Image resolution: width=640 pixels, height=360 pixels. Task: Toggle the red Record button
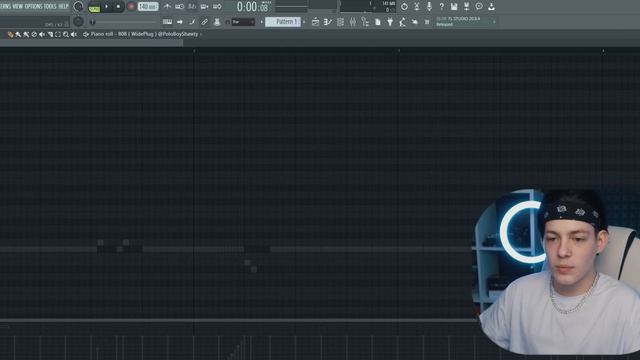point(131,7)
